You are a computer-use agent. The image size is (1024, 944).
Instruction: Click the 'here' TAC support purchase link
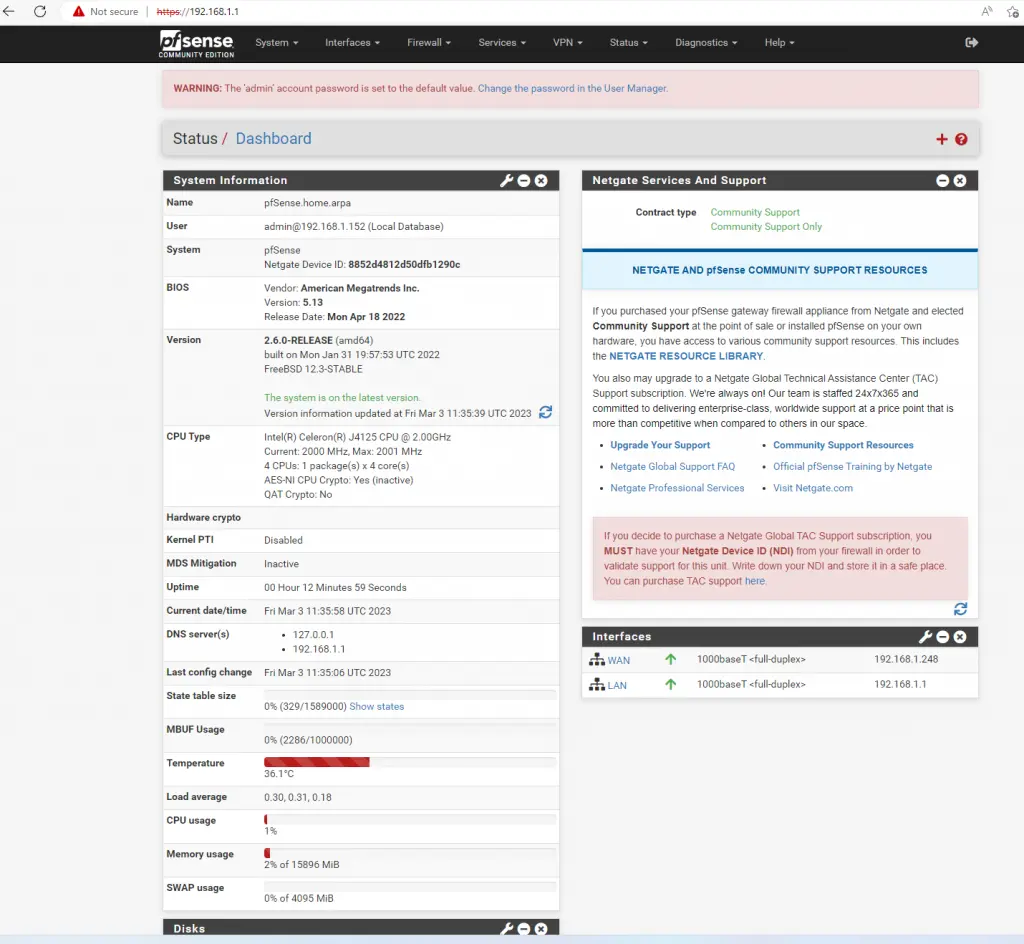[x=755, y=581]
